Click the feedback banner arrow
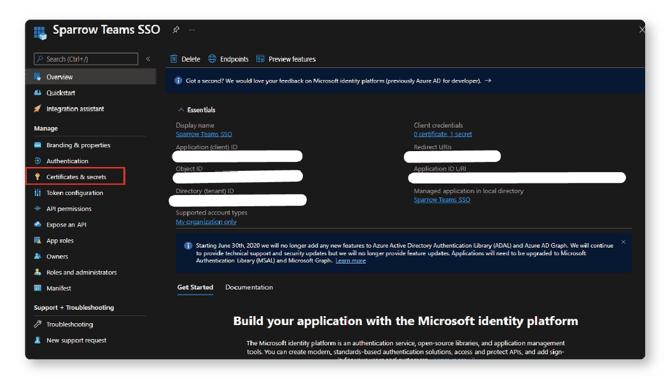Image resolution: width=670 pixels, height=379 pixels. tap(488, 80)
